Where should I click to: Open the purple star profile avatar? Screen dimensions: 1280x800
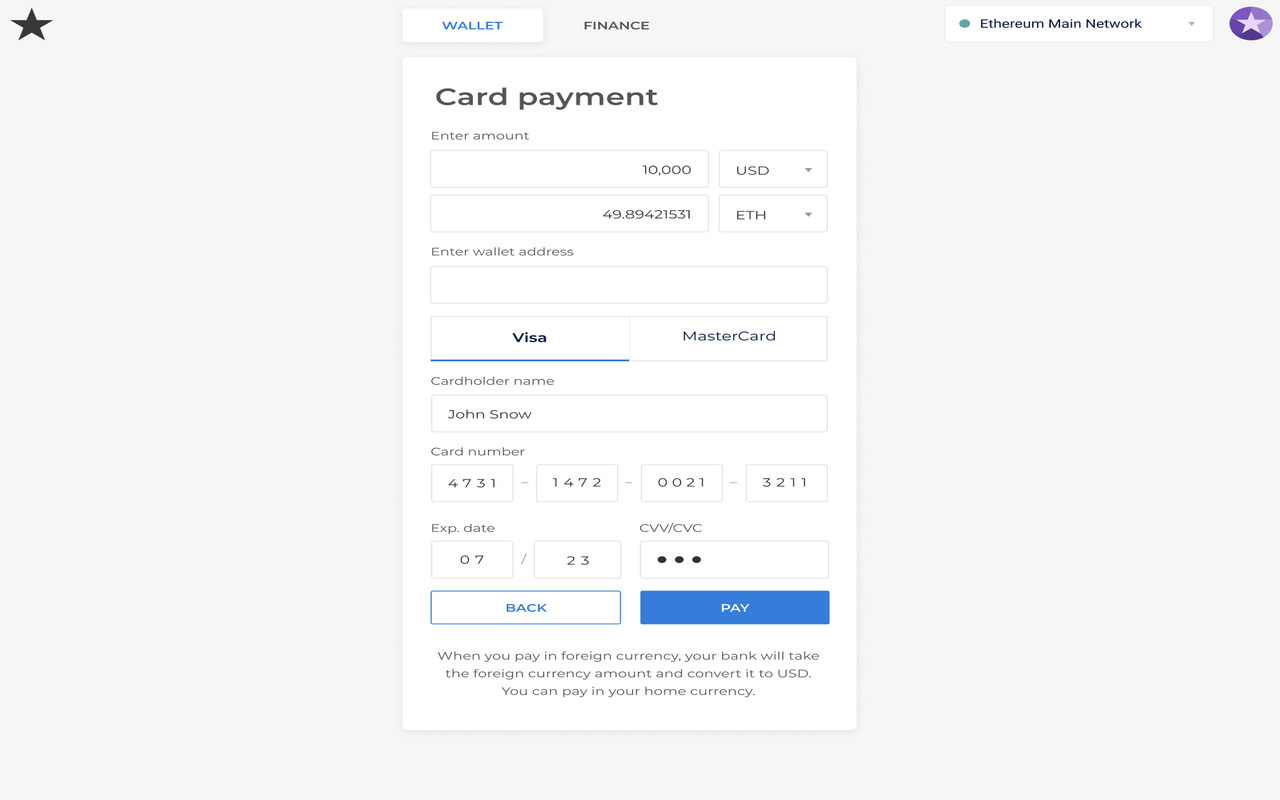(x=1250, y=23)
